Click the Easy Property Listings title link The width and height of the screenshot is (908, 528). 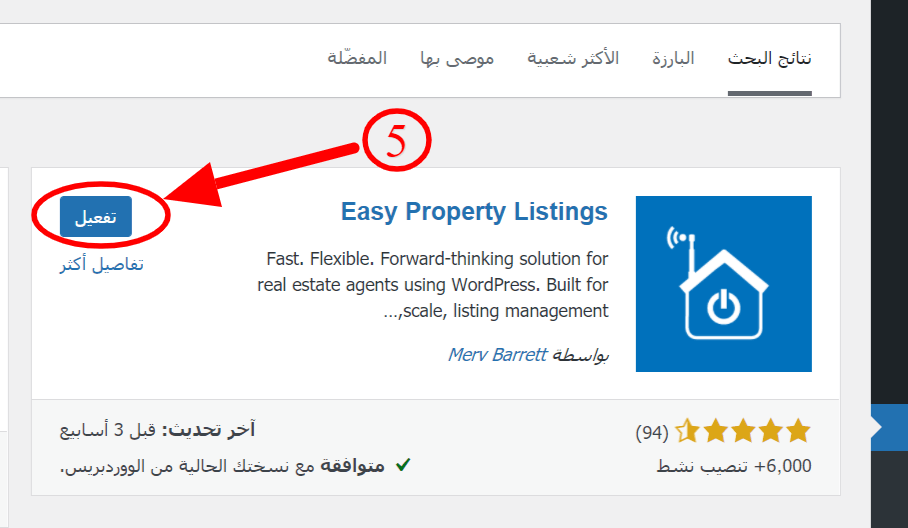click(474, 212)
